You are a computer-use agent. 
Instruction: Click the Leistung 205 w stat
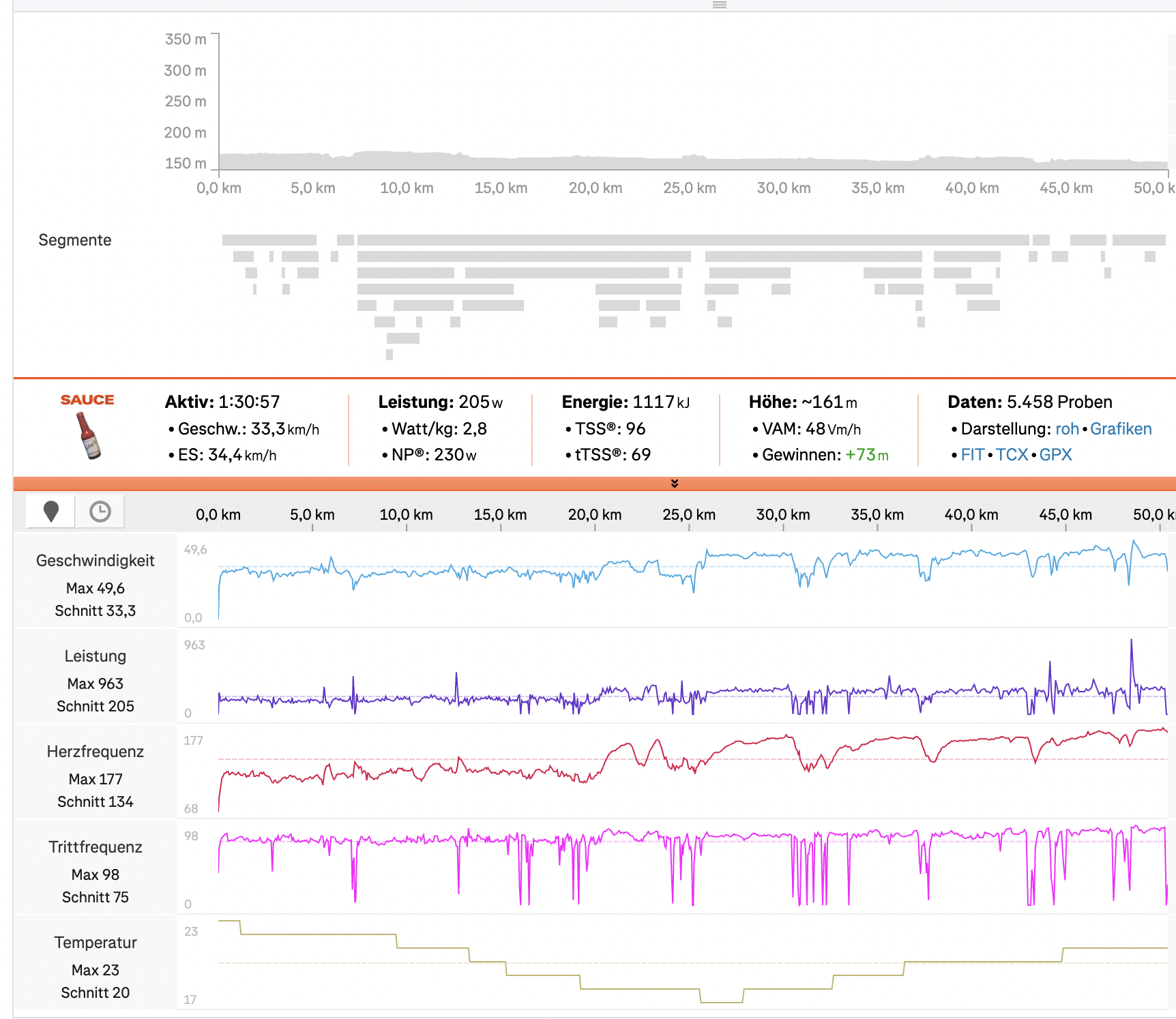tap(441, 402)
